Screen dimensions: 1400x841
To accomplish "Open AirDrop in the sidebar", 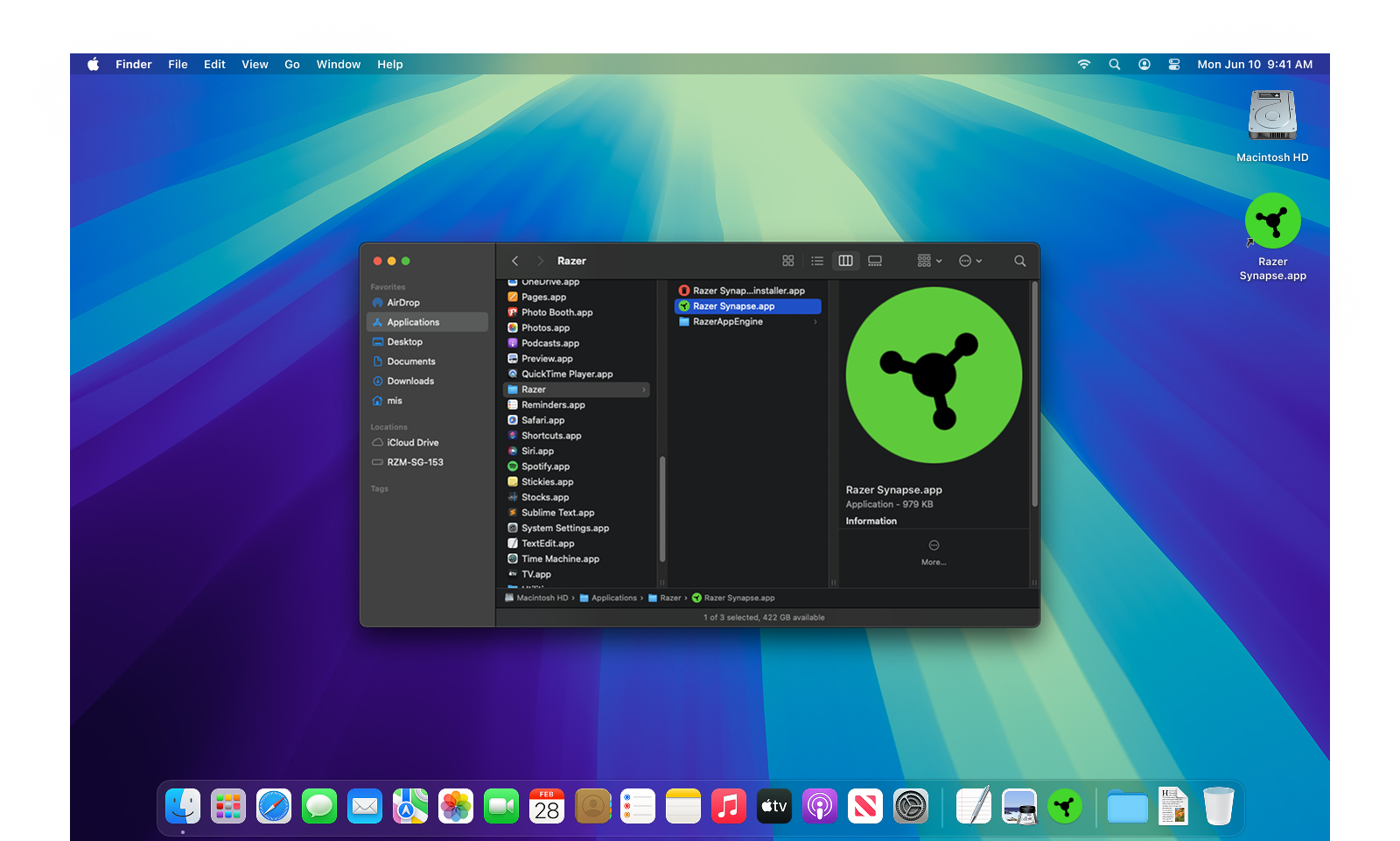I will click(x=427, y=303).
